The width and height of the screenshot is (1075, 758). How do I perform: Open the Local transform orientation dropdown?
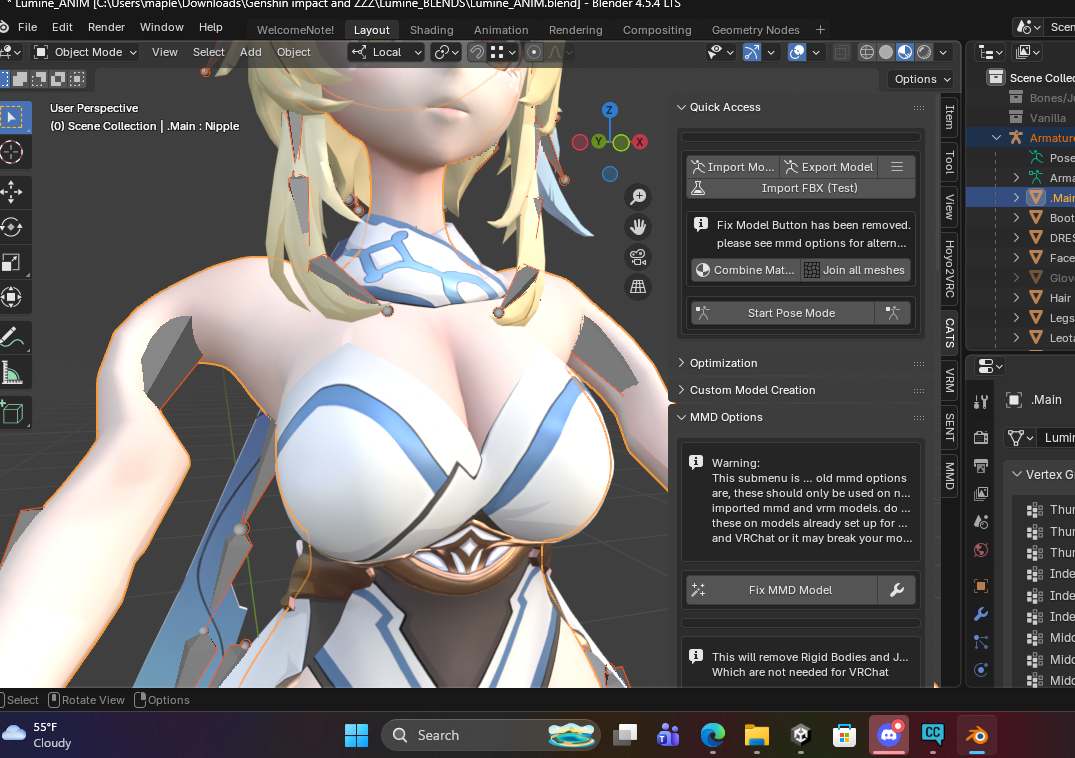coord(386,52)
